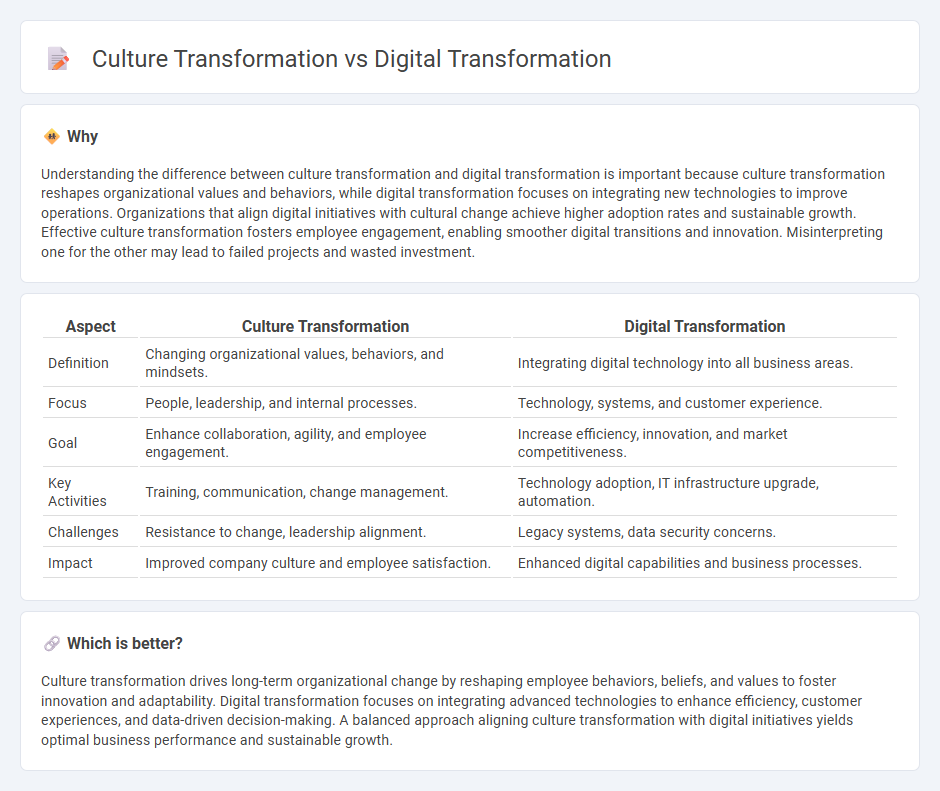Click the Why section heading
940x791 pixels.
click(82, 137)
